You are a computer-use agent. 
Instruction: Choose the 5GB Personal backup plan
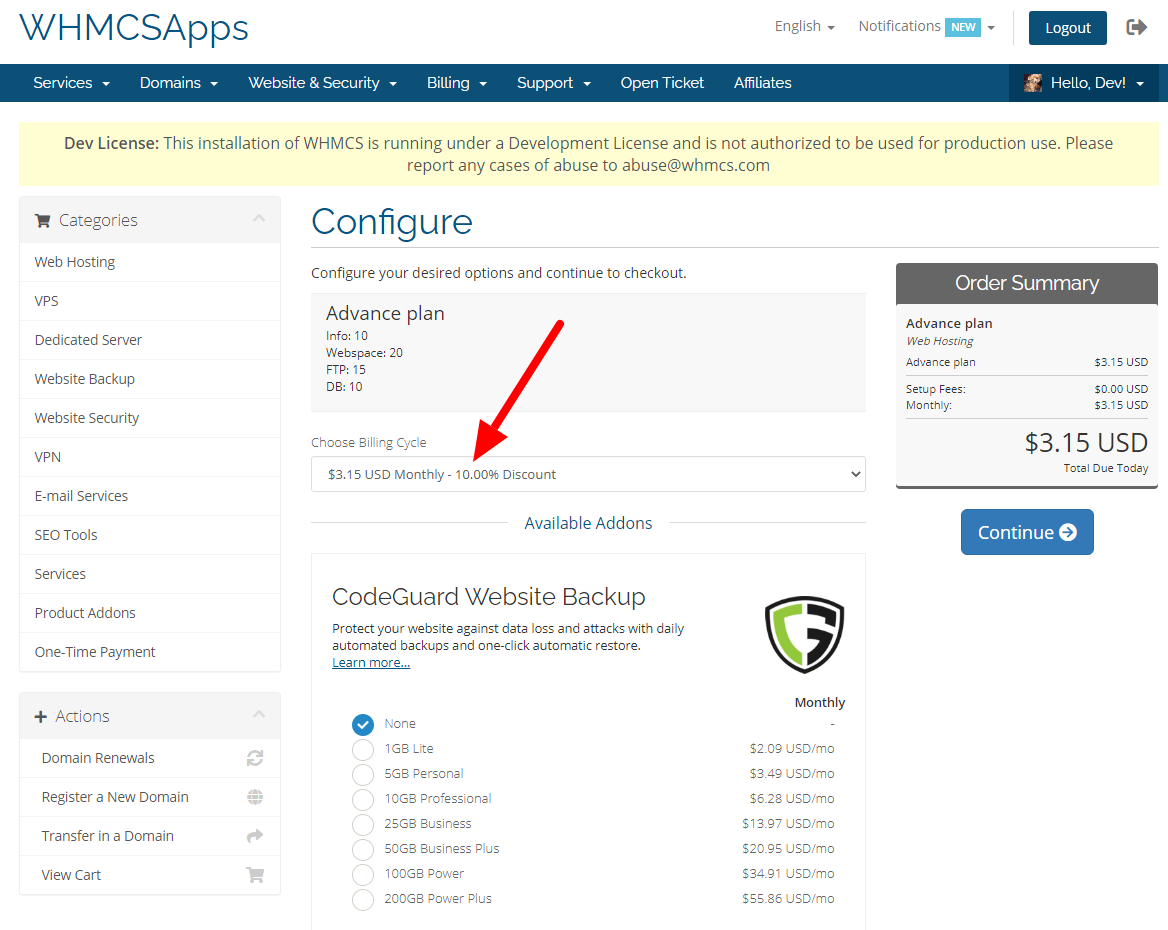click(363, 774)
